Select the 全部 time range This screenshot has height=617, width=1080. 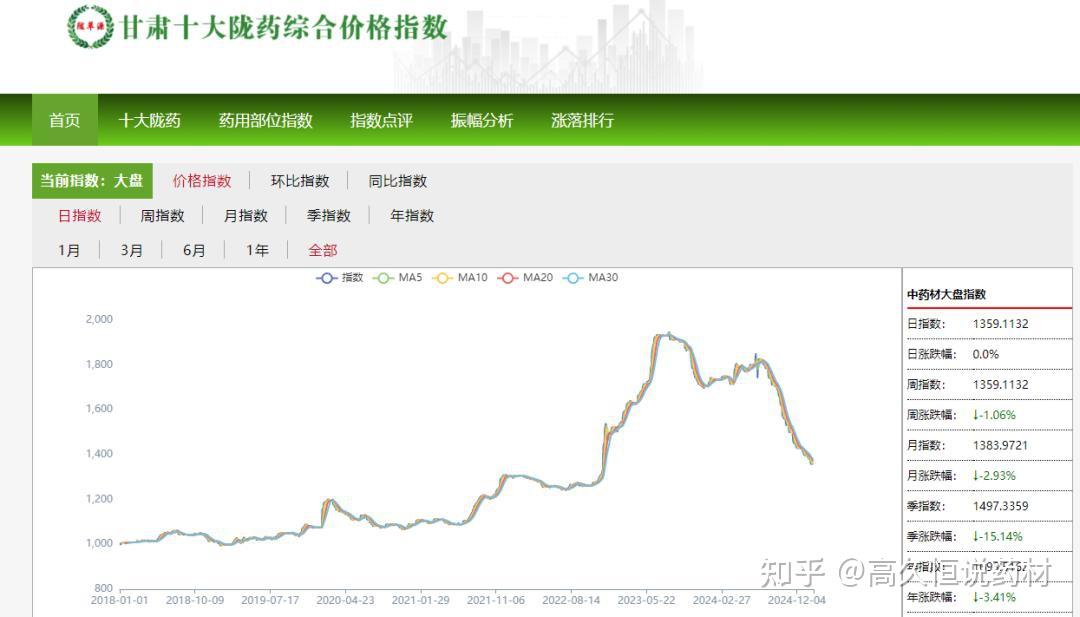pyautogui.click(x=322, y=251)
